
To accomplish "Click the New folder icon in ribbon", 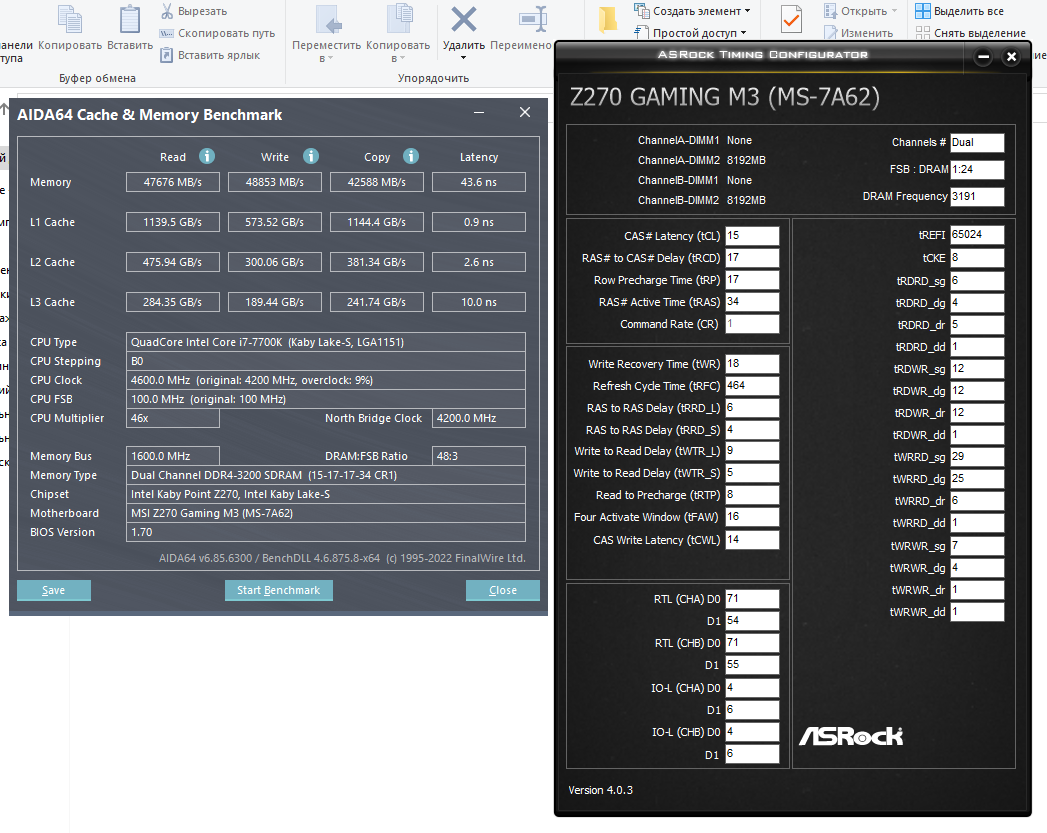I will pyautogui.click(x=606, y=20).
